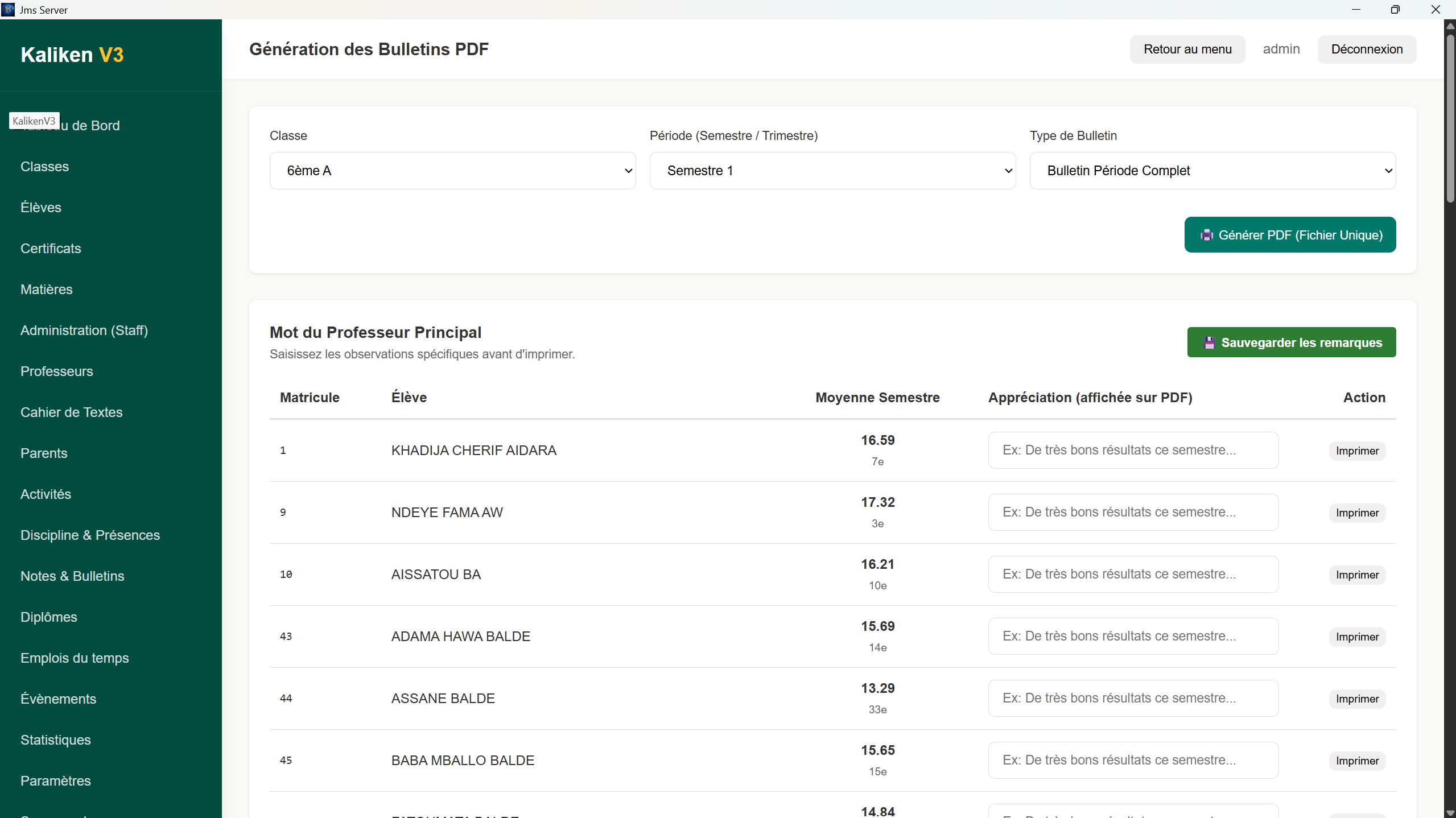Select Discipline & Présences in the sidebar
1456x818 pixels.
click(x=90, y=535)
